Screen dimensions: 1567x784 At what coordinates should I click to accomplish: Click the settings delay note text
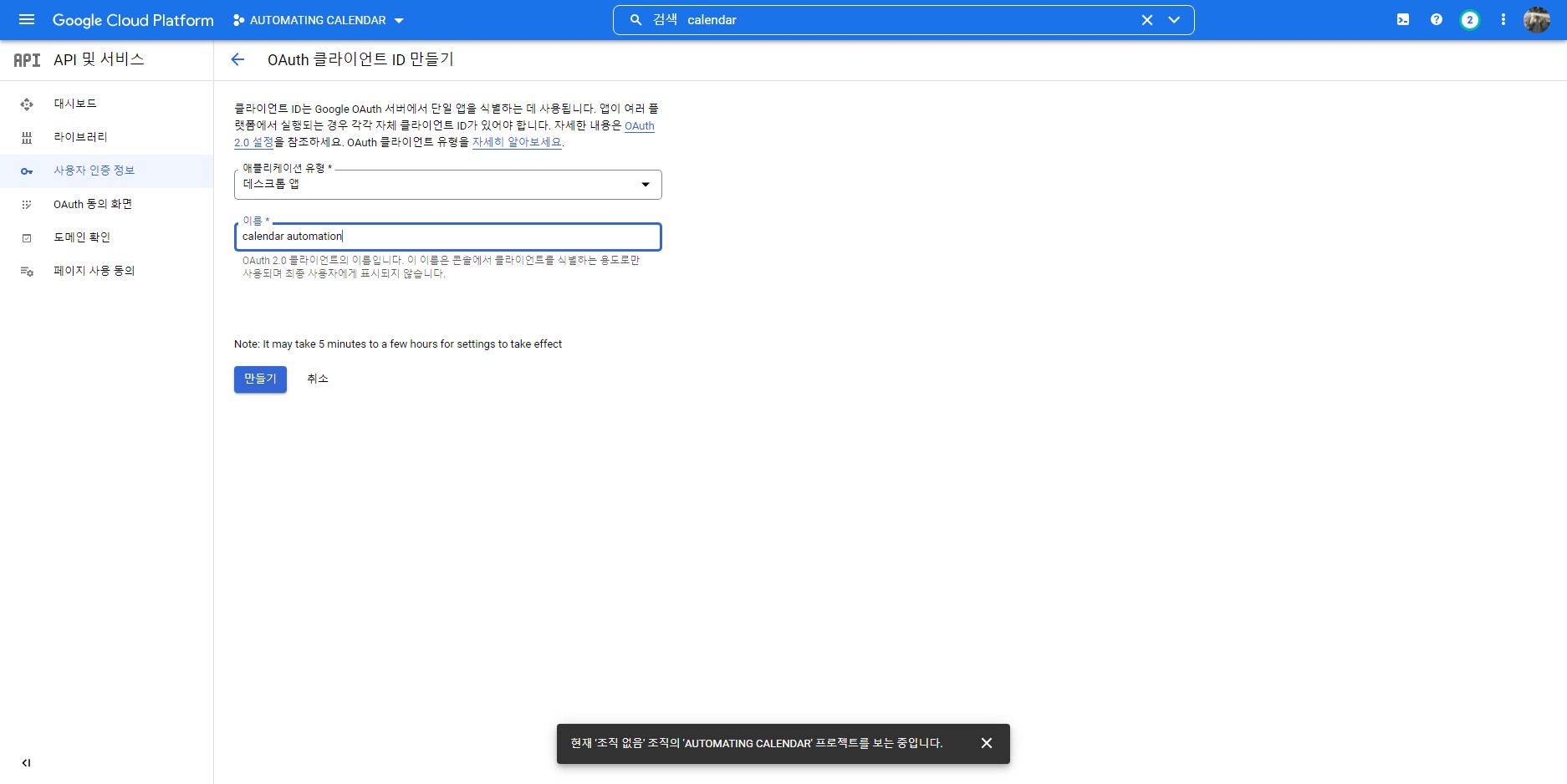coord(398,344)
